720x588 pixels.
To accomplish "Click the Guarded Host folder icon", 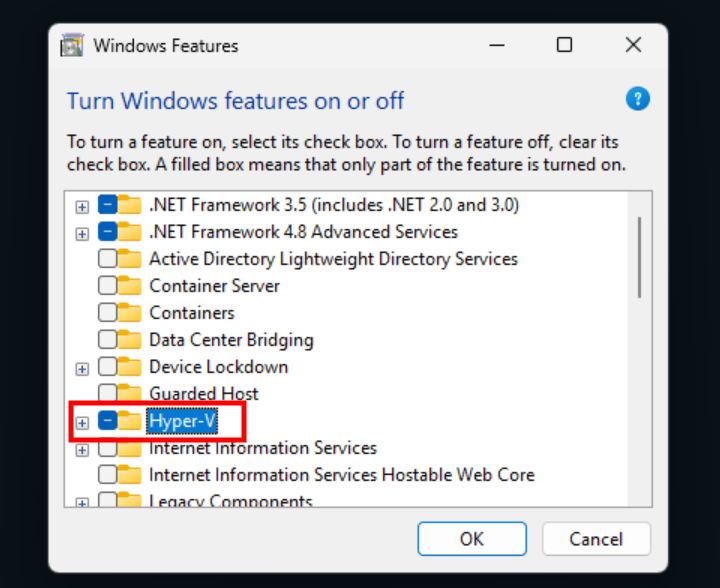I will pyautogui.click(x=130, y=394).
